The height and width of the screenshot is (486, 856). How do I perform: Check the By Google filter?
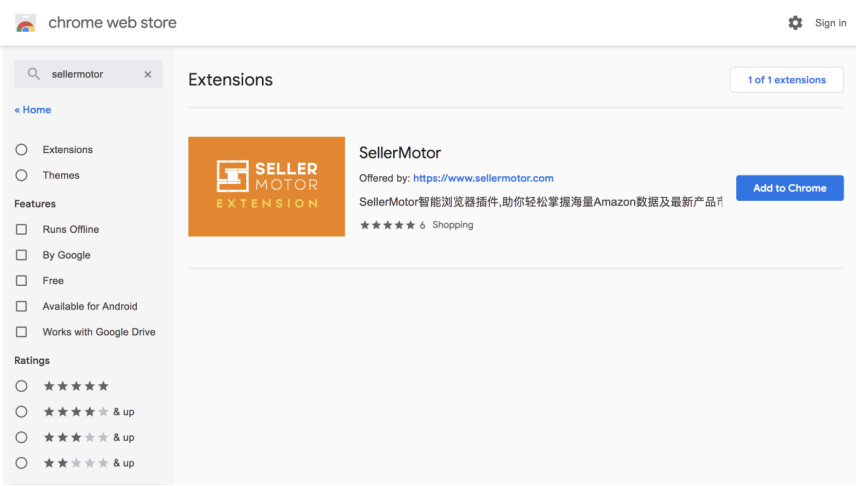pyautogui.click(x=21, y=255)
